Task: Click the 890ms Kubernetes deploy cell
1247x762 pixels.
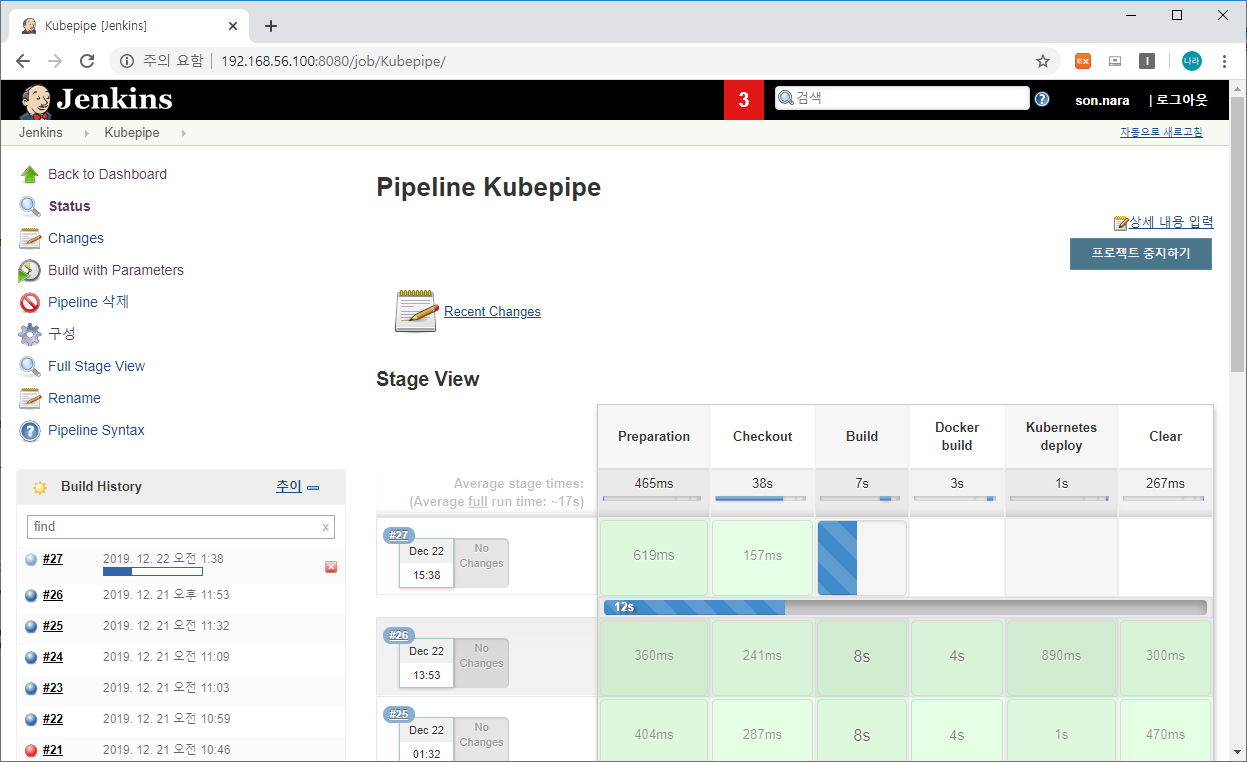Action: [1061, 656]
